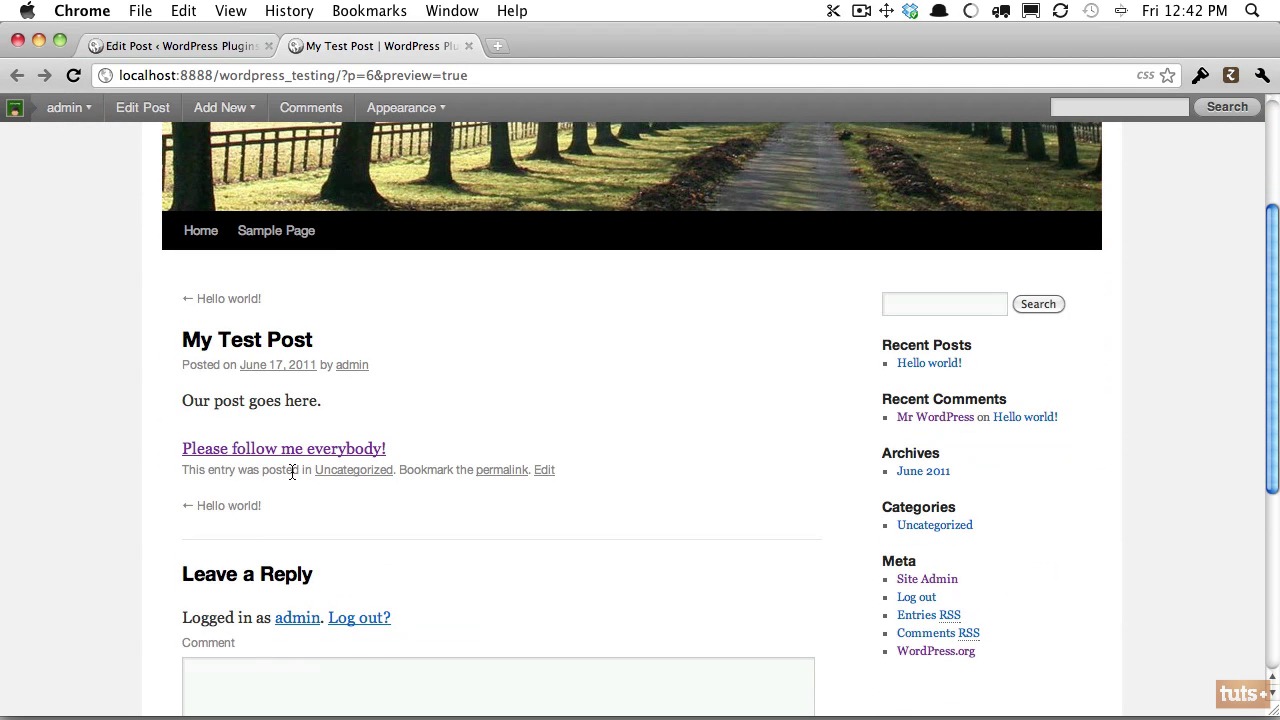1280x720 pixels.
Task: Open the Apple menu
Action: [27, 11]
